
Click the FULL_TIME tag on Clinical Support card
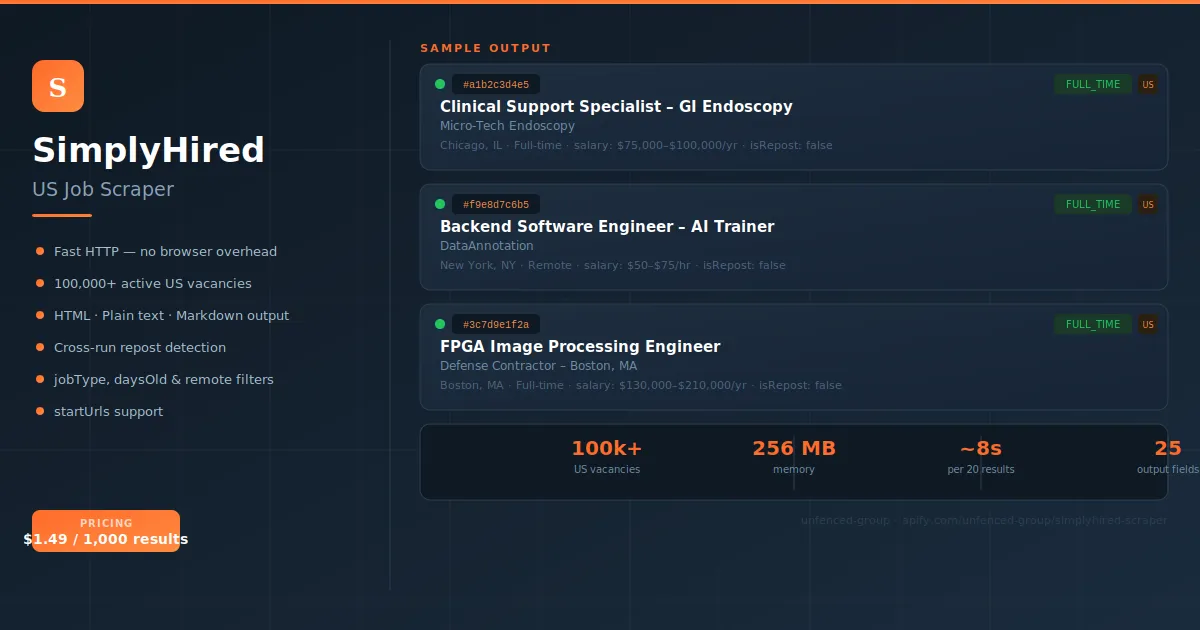(1093, 85)
